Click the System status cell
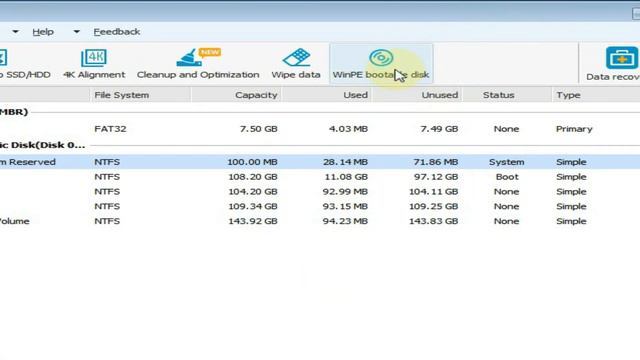640x360 pixels. coord(507,162)
